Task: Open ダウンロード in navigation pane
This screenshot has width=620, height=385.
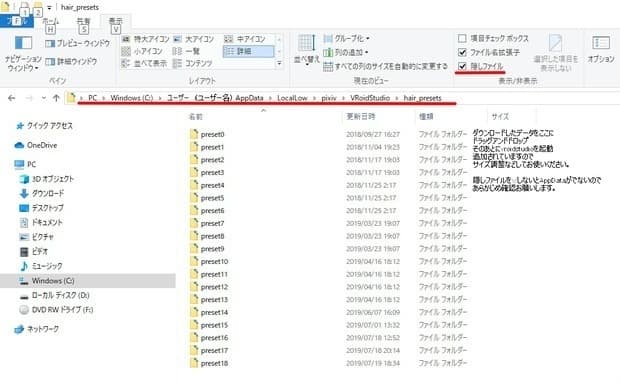Action: [x=42, y=193]
